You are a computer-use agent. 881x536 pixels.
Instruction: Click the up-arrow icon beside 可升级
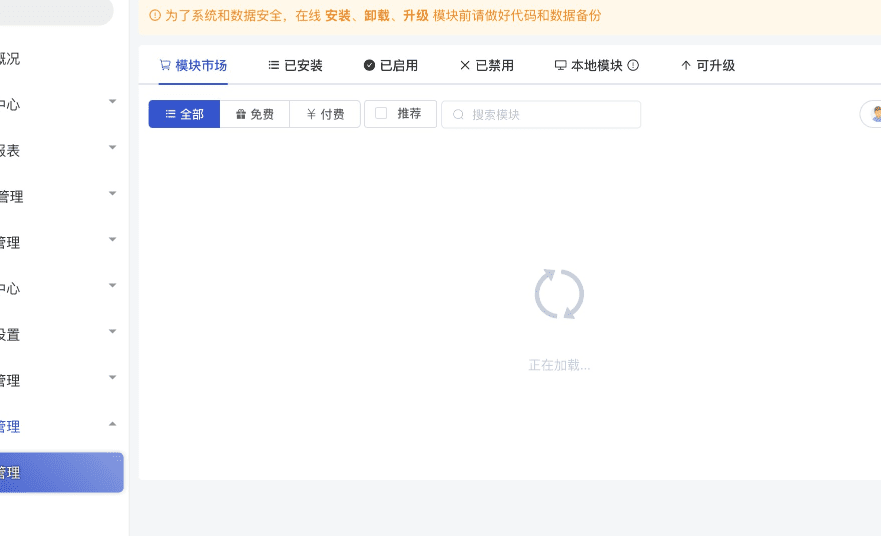click(x=685, y=65)
